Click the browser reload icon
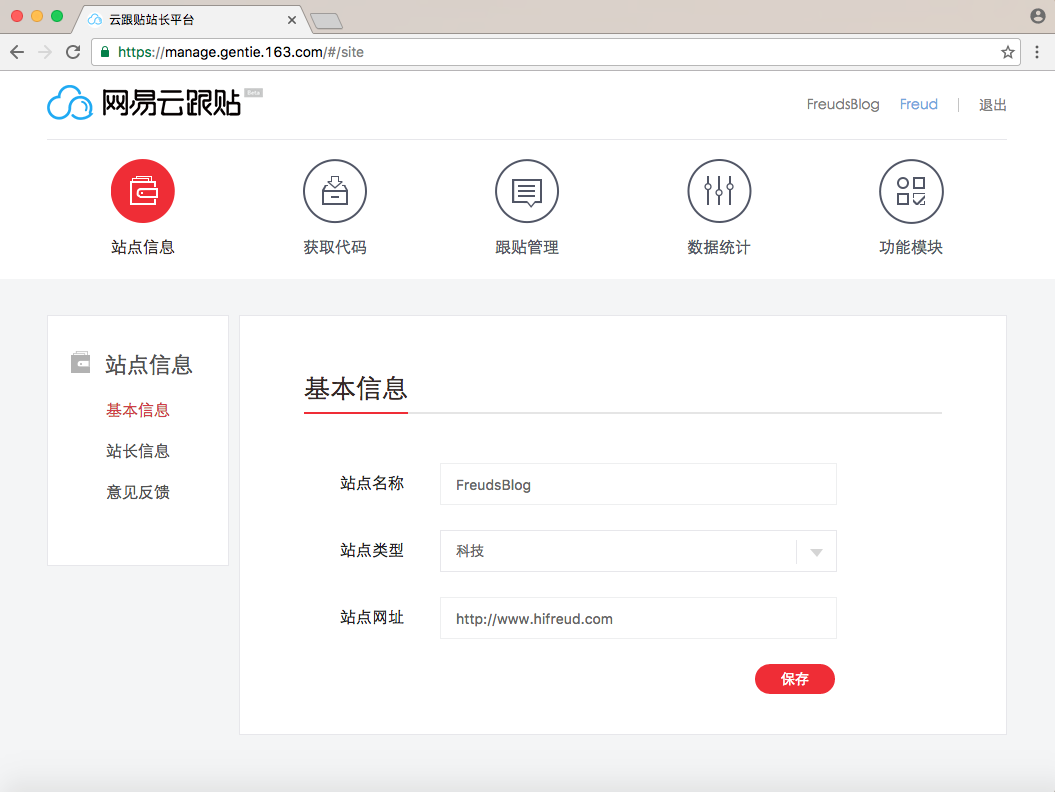The image size is (1055, 792). coord(73,52)
